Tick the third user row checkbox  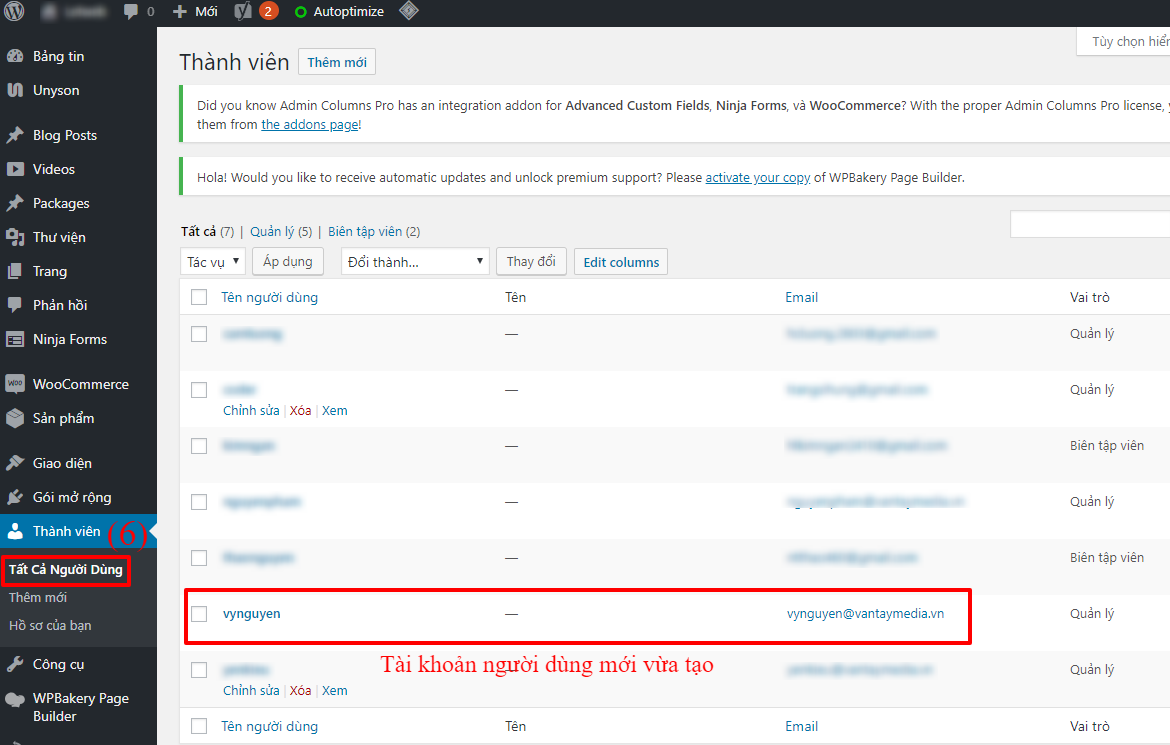pos(199,446)
